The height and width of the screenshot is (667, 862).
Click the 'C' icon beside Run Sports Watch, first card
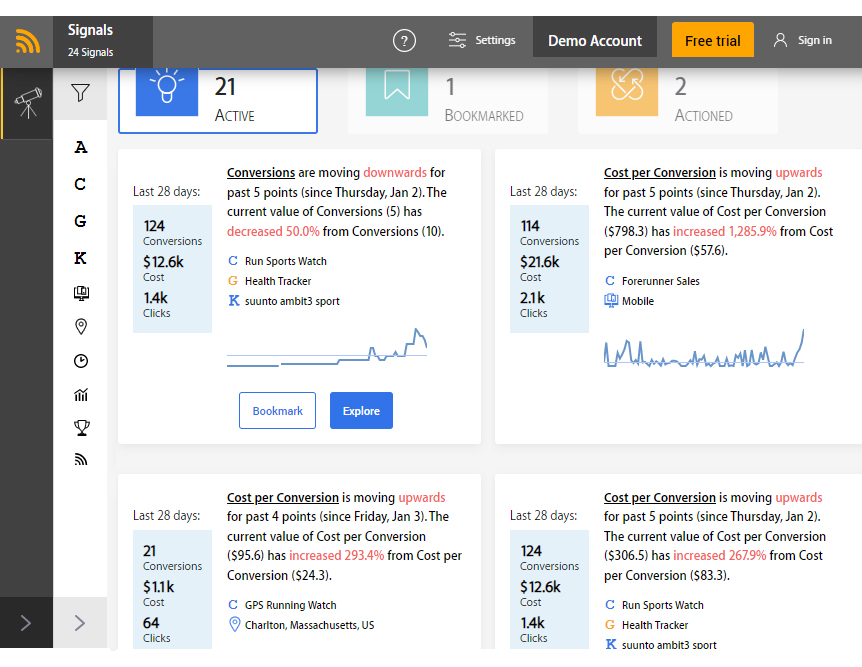[233, 261]
